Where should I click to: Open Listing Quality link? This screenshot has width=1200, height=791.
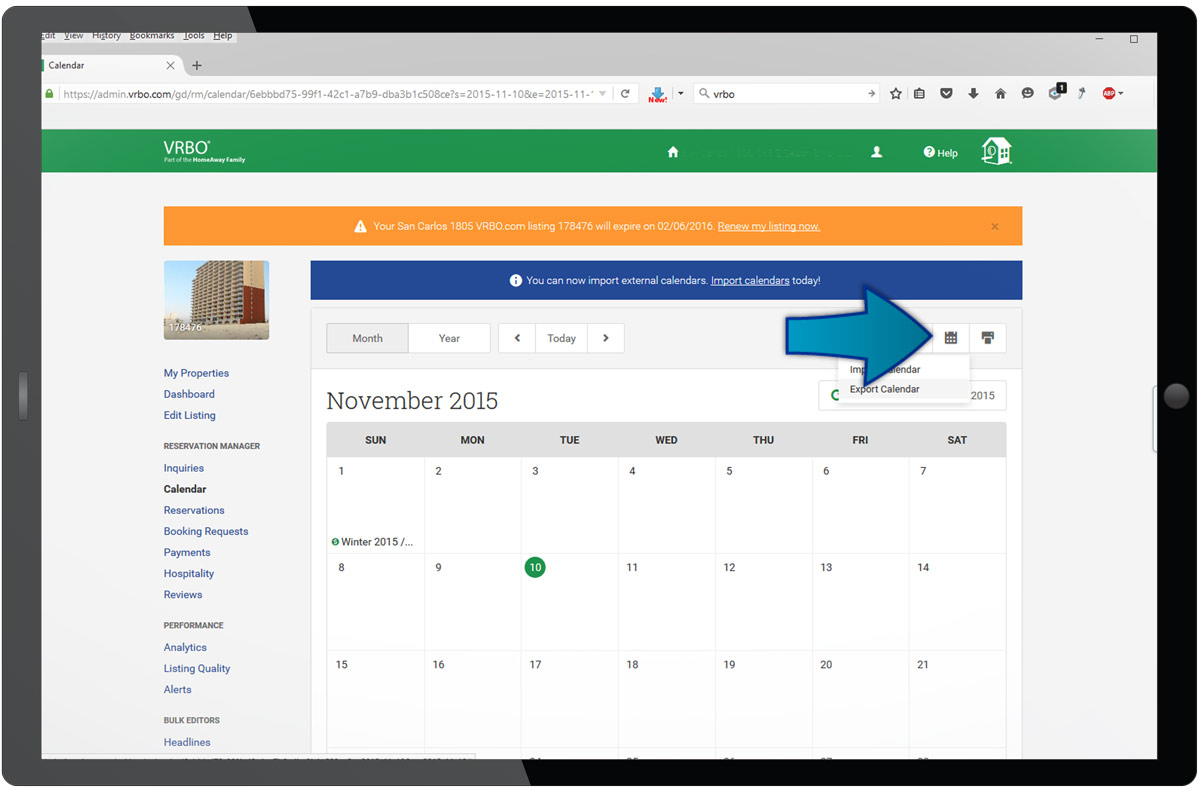coord(197,668)
